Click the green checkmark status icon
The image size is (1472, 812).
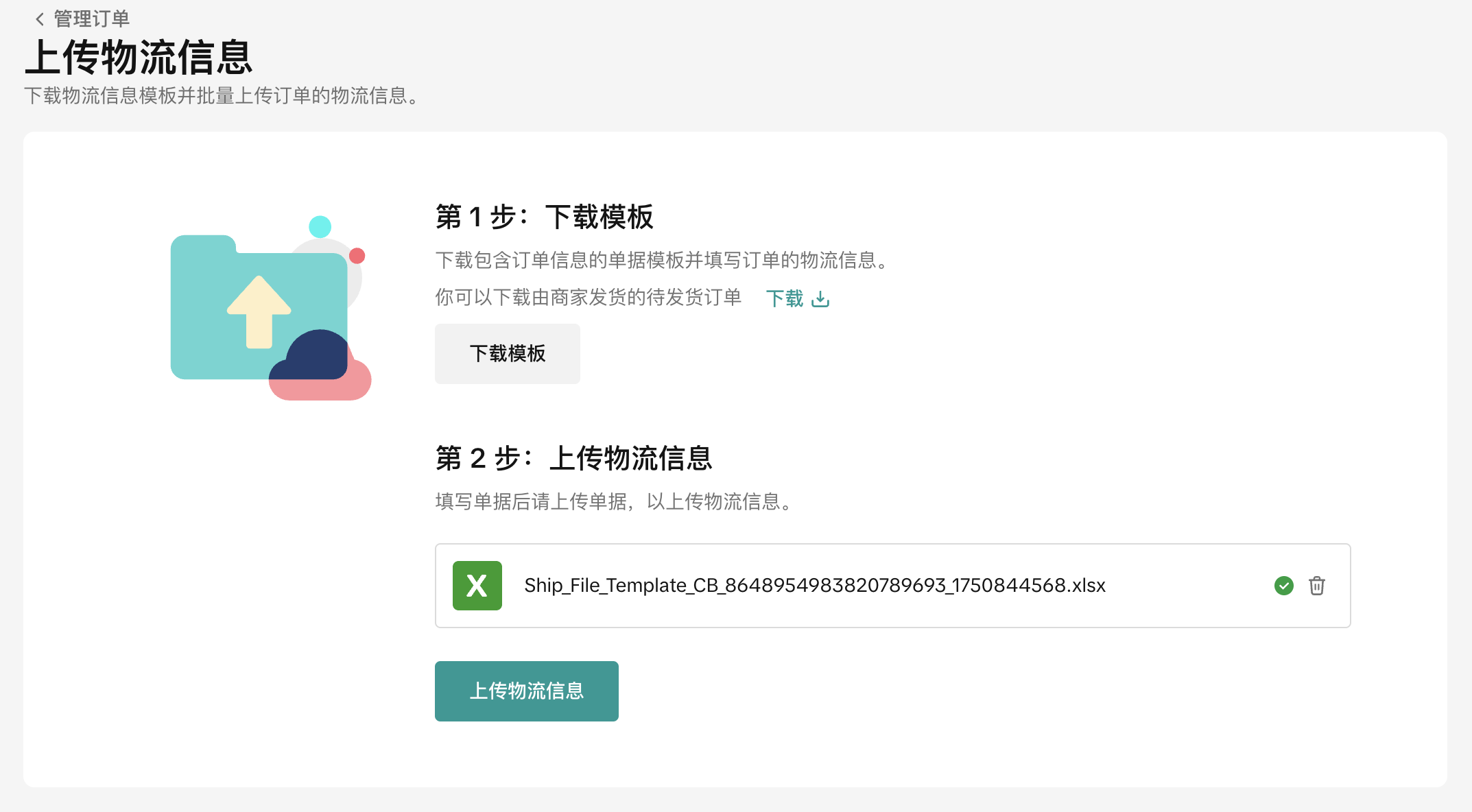click(1284, 586)
